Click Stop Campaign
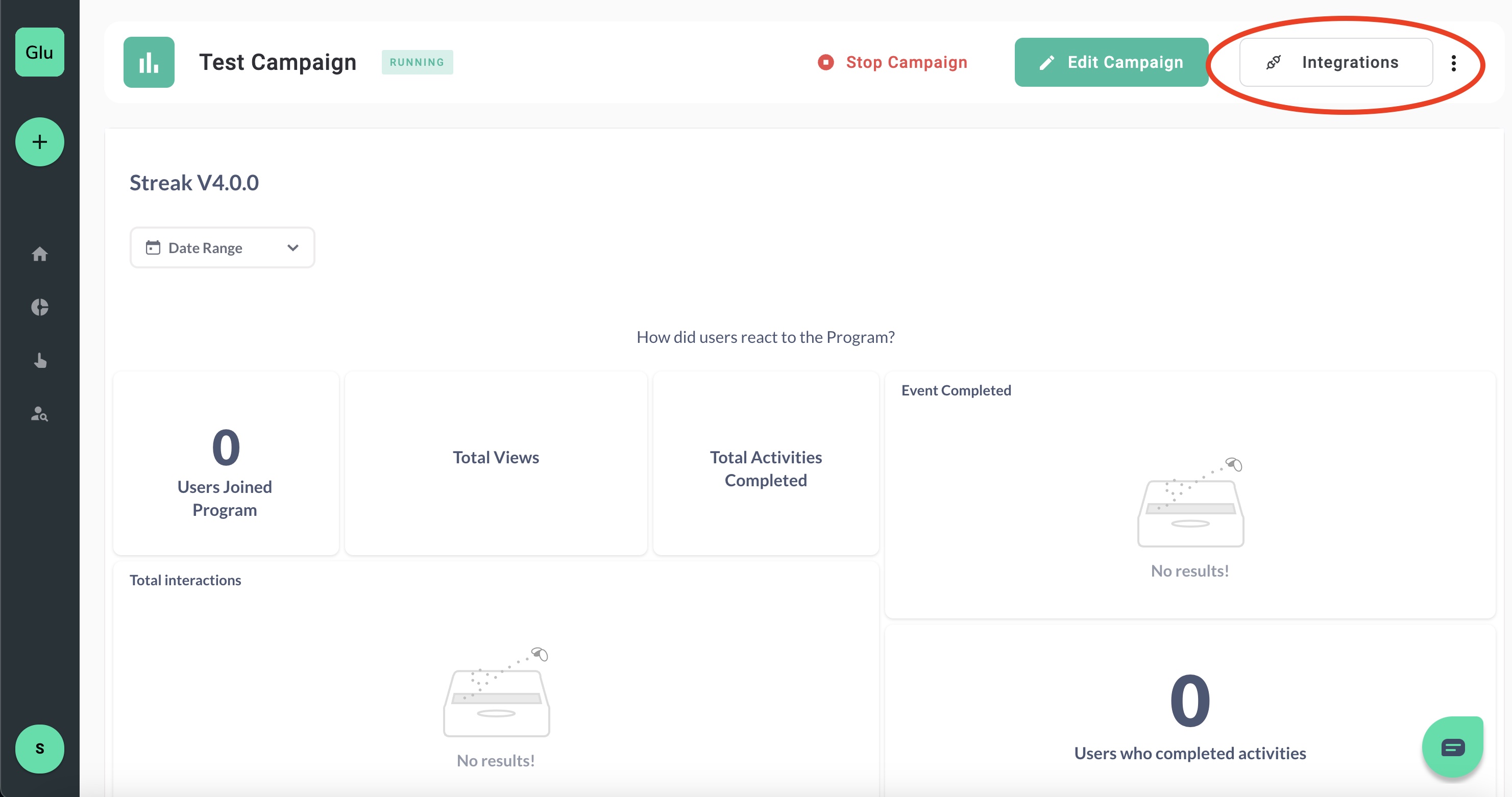 pyautogui.click(x=893, y=62)
